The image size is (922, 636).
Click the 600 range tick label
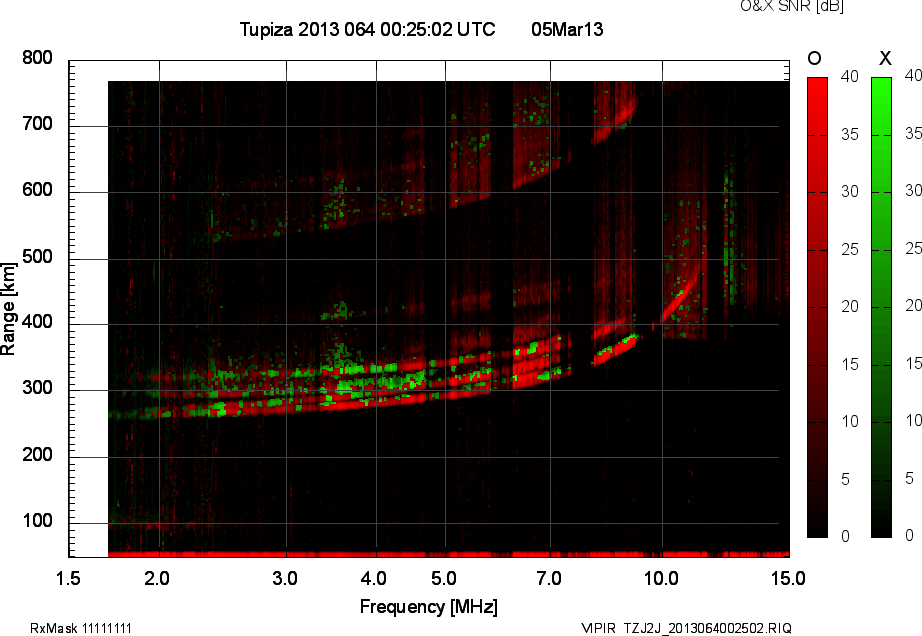pyautogui.click(x=37, y=190)
